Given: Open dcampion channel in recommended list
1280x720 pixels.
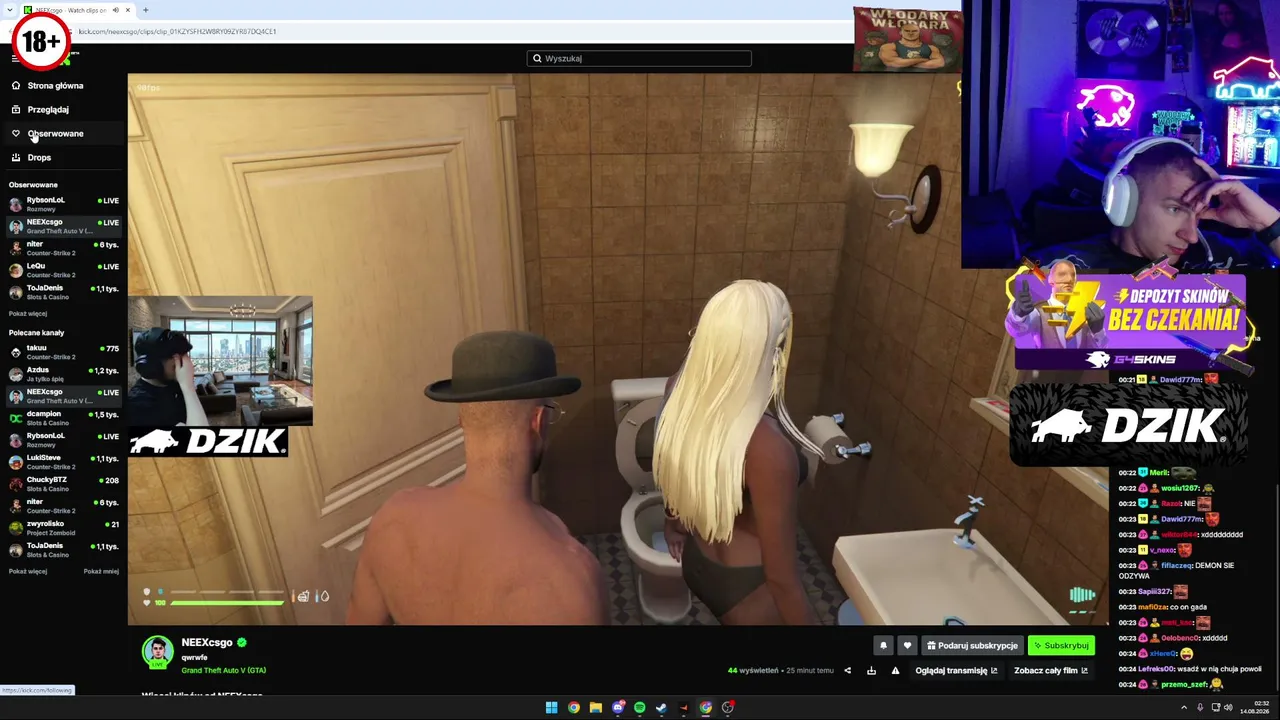Looking at the screenshot, I should click(x=63, y=418).
